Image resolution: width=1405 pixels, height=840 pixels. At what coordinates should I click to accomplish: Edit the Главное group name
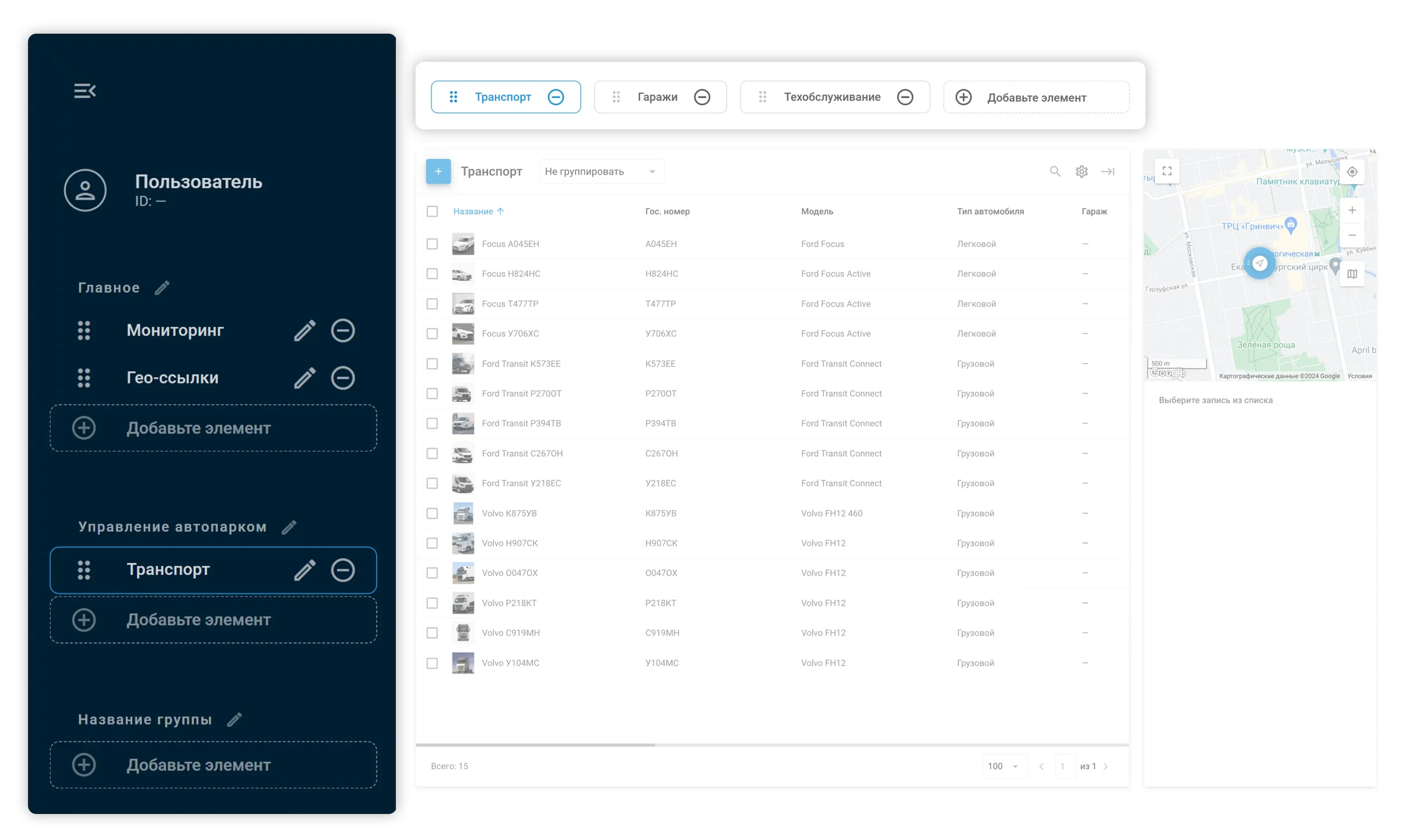[x=163, y=288]
